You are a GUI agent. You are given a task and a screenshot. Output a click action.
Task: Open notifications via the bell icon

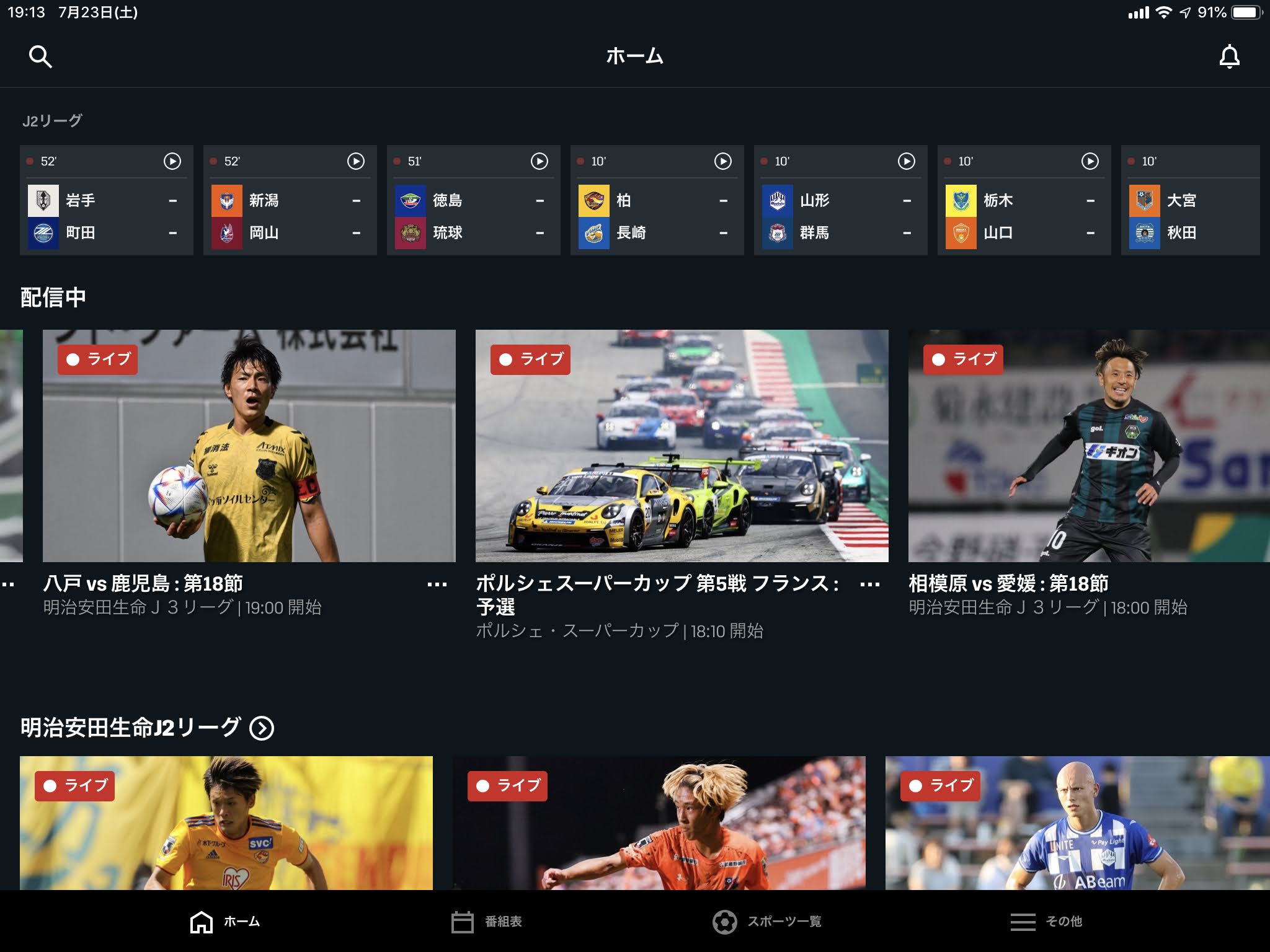coord(1229,56)
